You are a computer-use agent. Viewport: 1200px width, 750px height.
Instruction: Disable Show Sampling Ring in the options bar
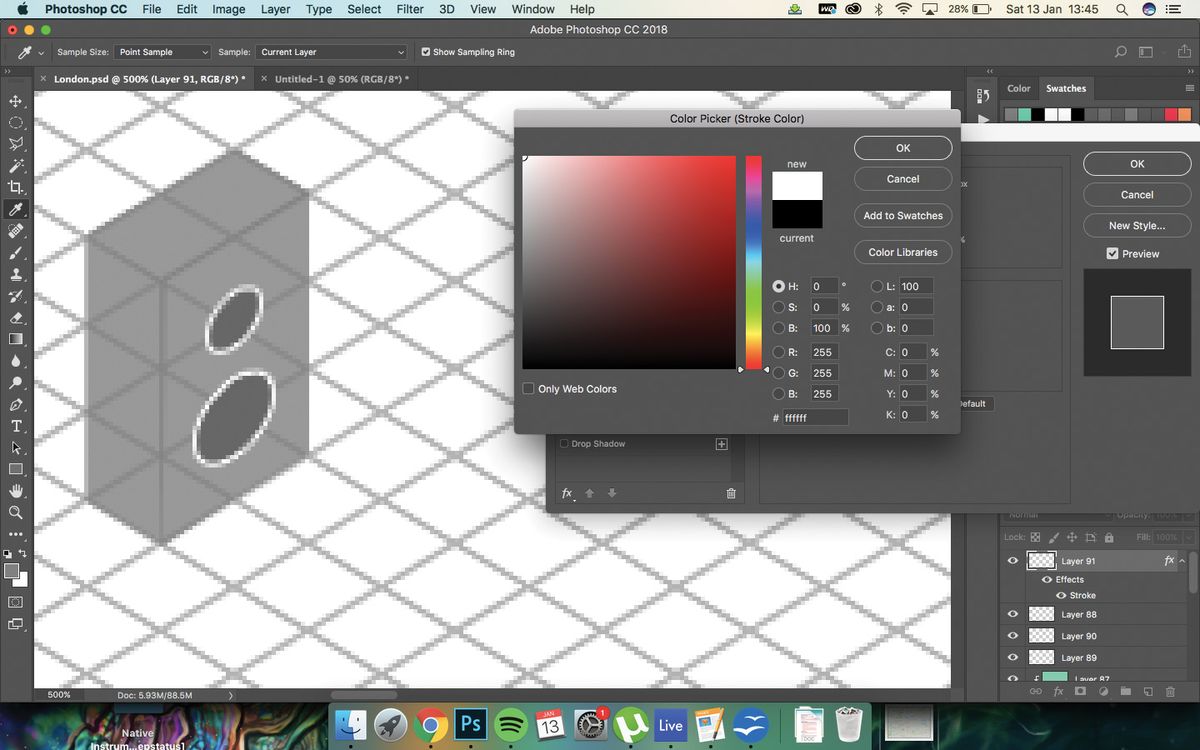(426, 52)
